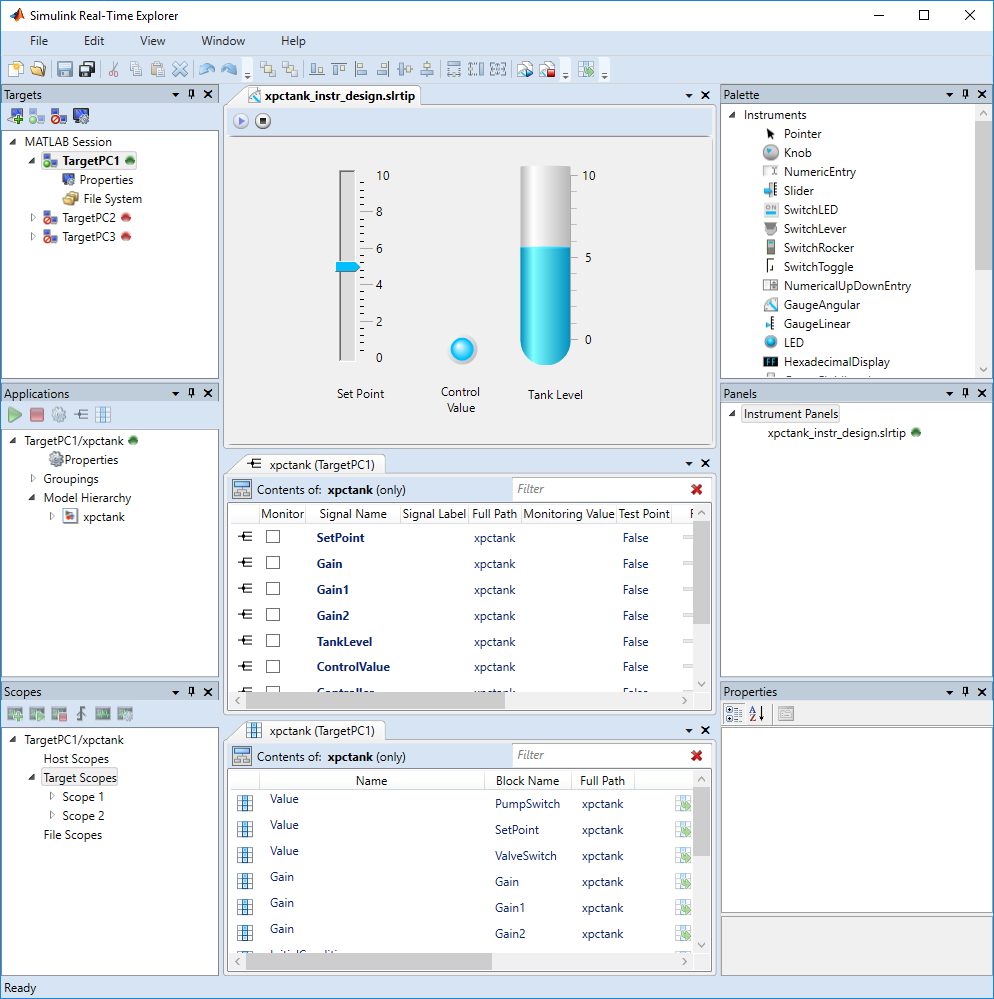Open xpctank_instr_design.slrtip in Panels list
The image size is (994, 999).
point(836,433)
